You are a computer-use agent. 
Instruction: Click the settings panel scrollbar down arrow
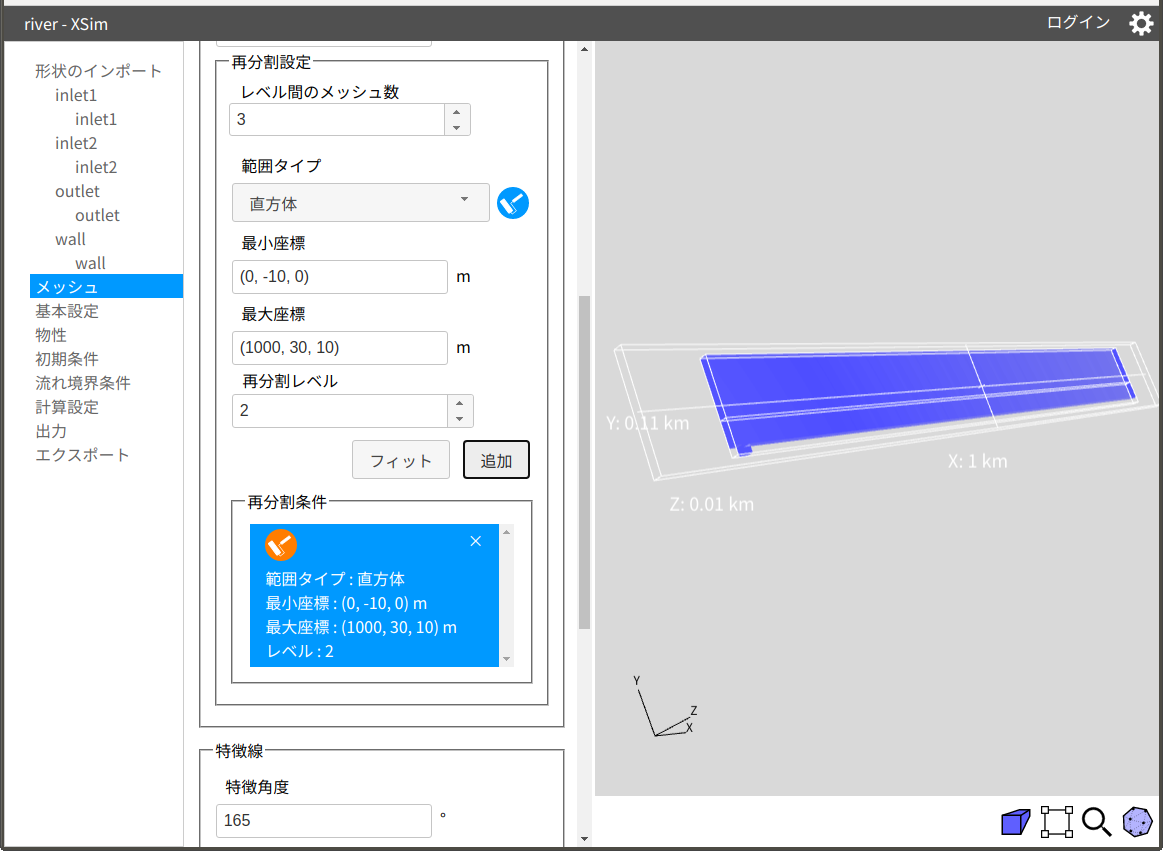584,839
